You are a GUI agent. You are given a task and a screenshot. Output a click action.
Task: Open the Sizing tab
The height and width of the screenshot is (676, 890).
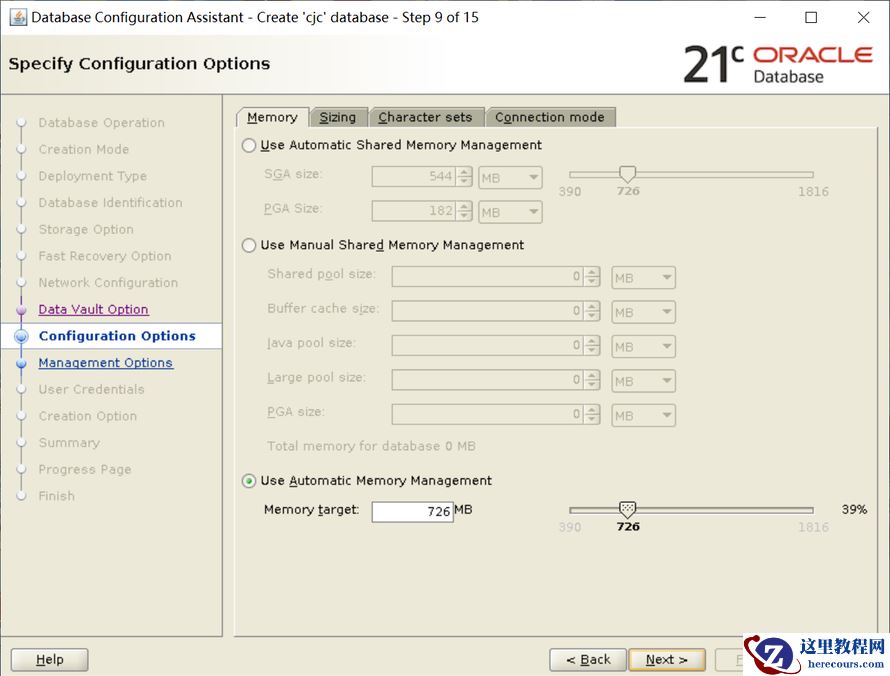338,117
